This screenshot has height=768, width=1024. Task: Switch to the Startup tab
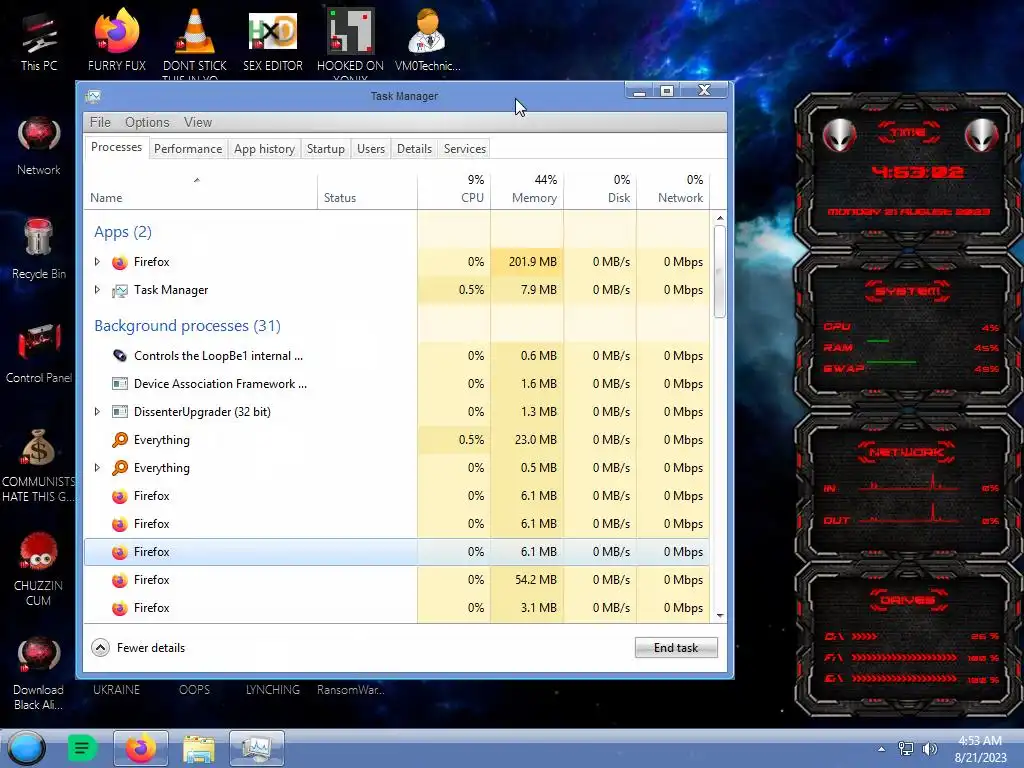point(326,149)
